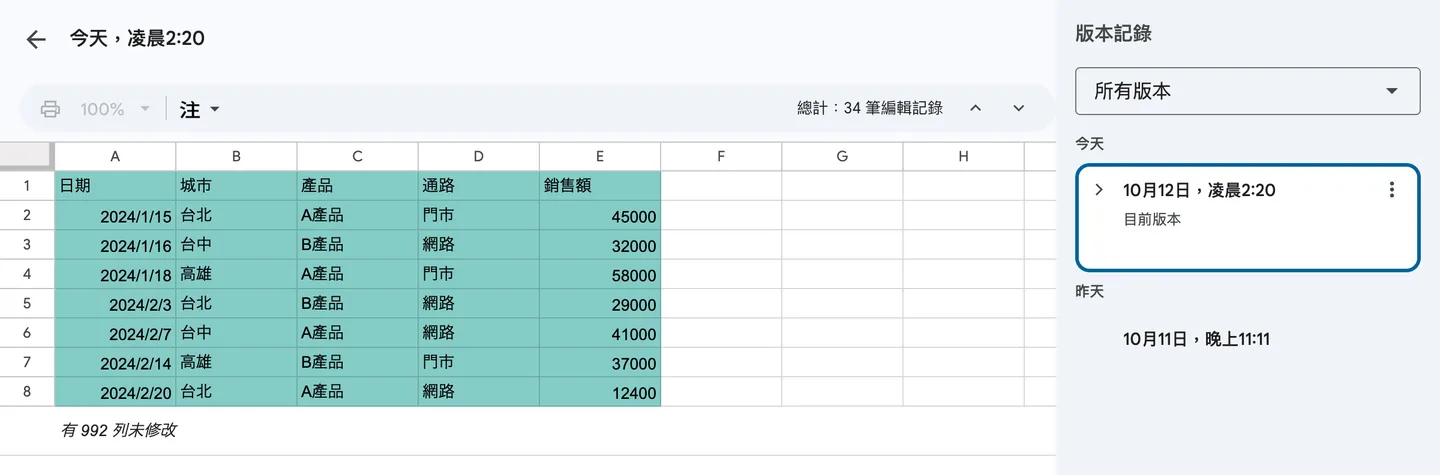Jump to next edit with down chevron
This screenshot has width=1440, height=475.
(x=1019, y=108)
